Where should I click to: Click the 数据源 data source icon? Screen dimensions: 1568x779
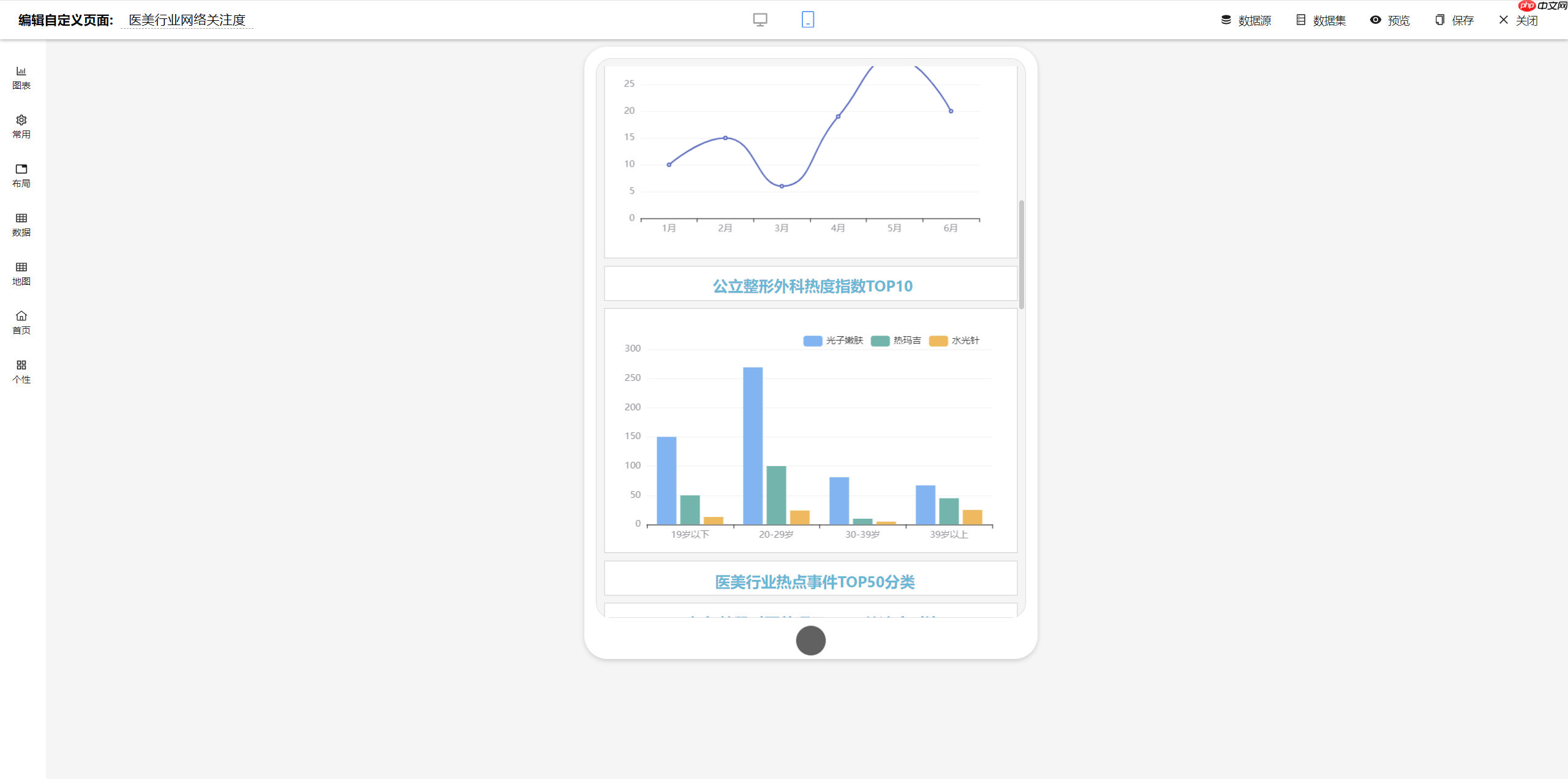[x=1245, y=20]
